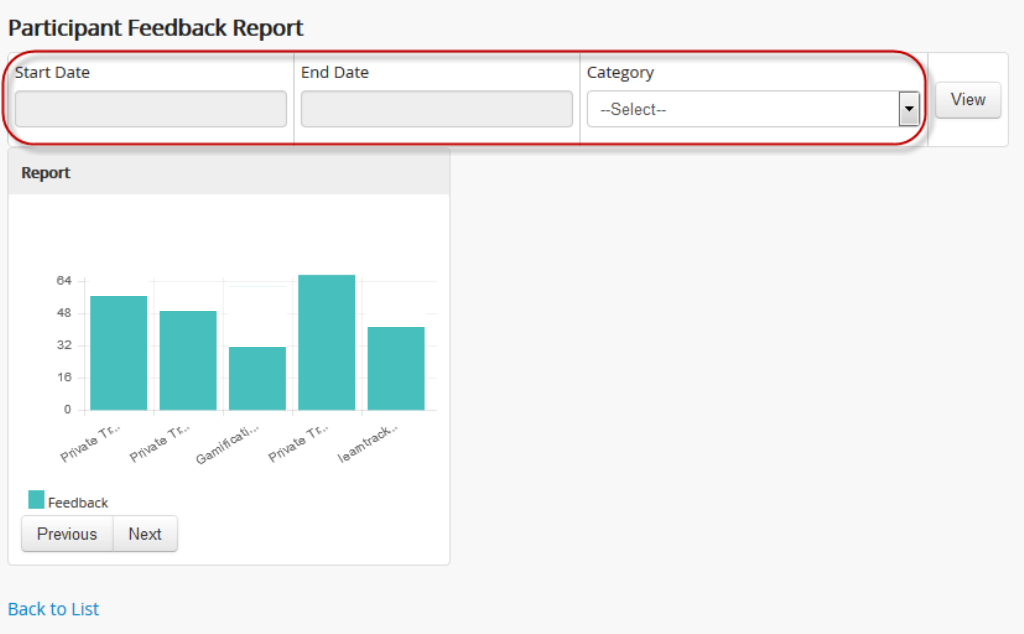Click the 32 y-axis value
1024x634 pixels.
point(64,345)
